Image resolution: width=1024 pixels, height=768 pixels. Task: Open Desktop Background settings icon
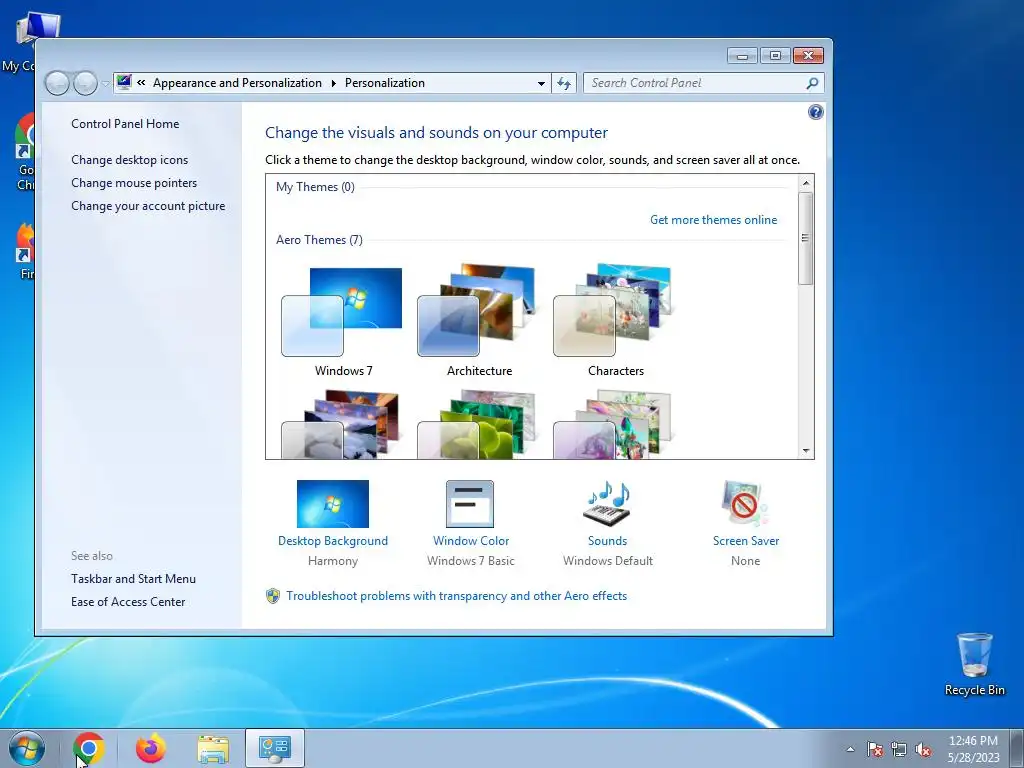[x=332, y=504]
